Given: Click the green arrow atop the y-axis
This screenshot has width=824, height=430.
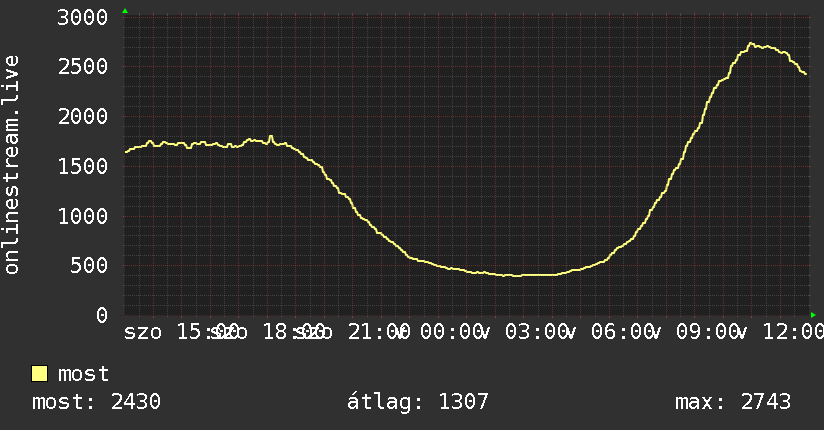Looking at the screenshot, I should (x=125, y=11).
